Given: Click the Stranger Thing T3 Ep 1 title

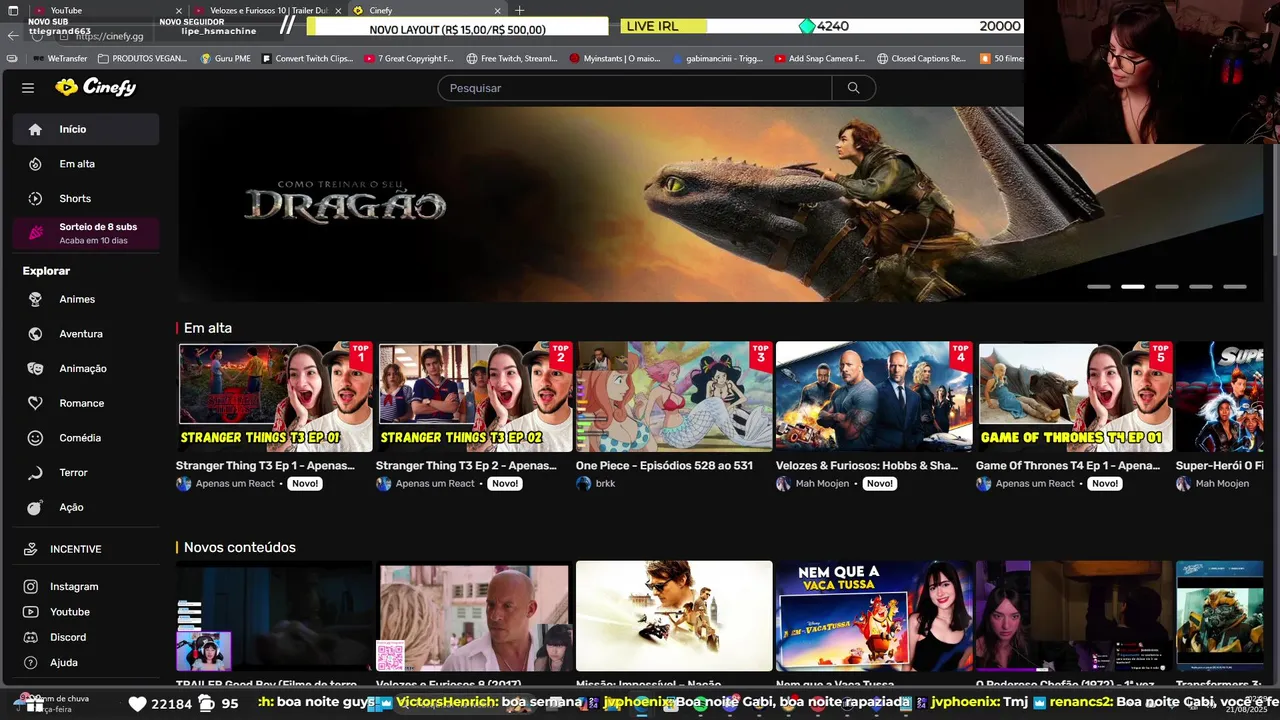Looking at the screenshot, I should click(265, 466).
